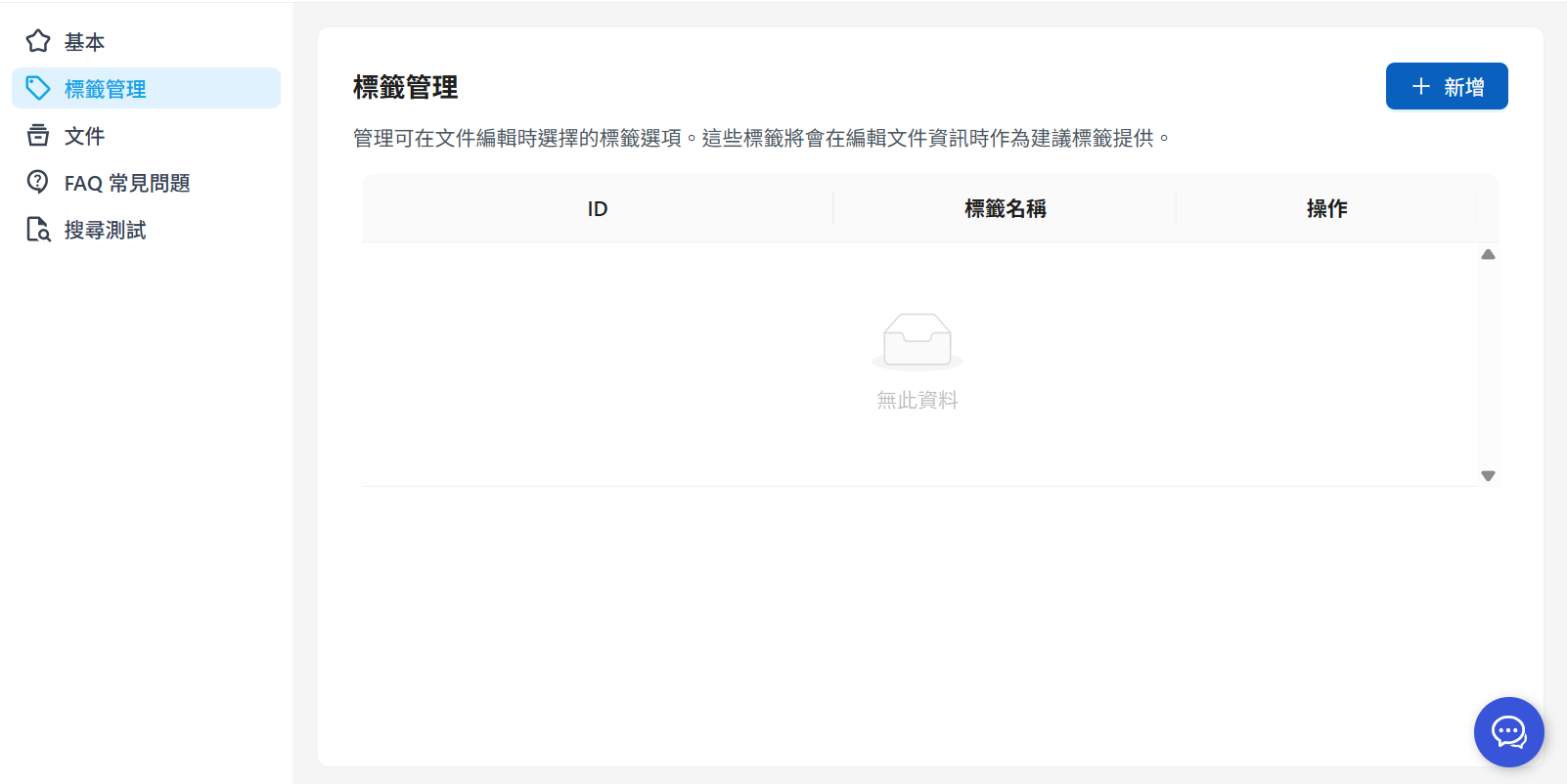Click the star icon beside 基本
This screenshot has width=1567, height=784.
click(38, 41)
